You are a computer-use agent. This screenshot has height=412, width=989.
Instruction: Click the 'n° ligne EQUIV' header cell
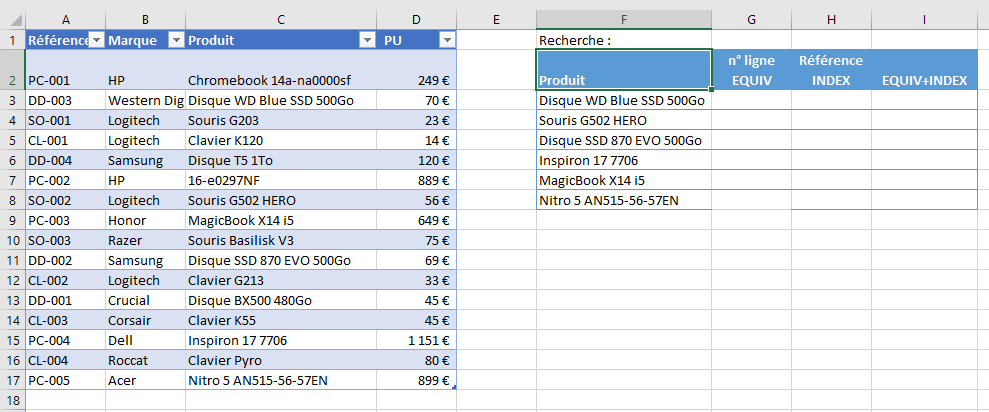(x=751, y=70)
